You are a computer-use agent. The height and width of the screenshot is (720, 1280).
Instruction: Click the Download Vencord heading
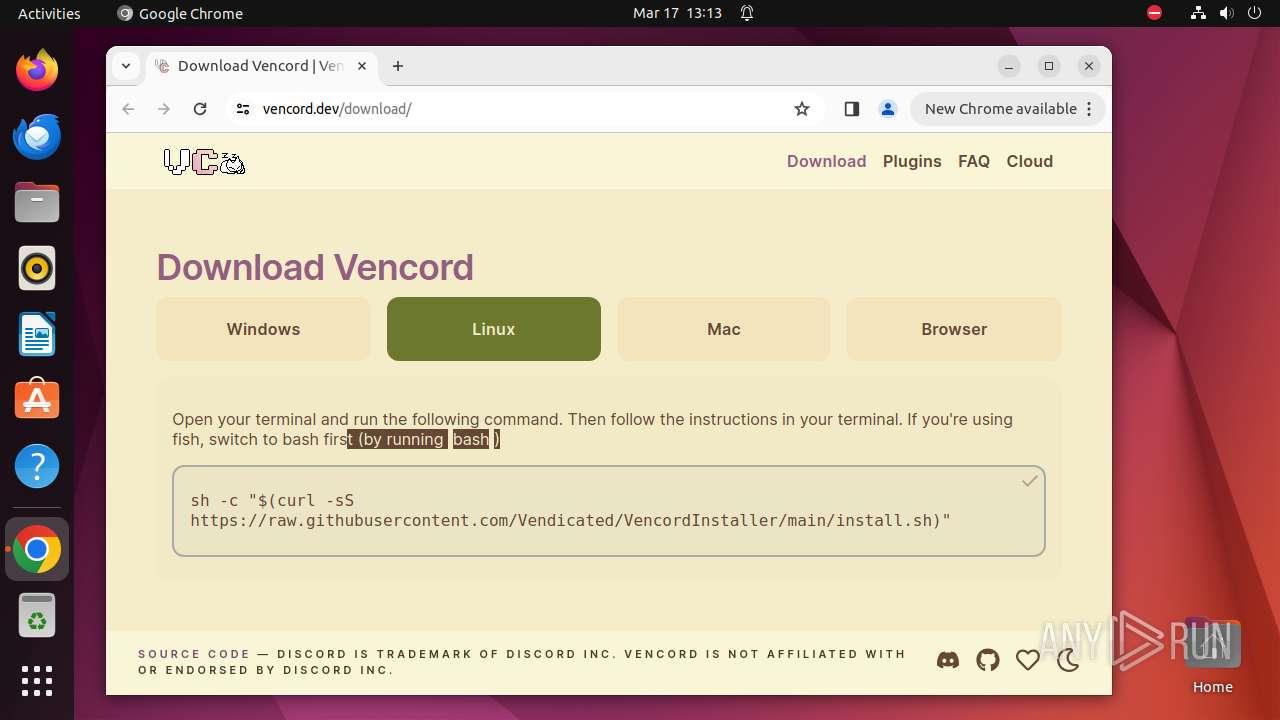click(315, 267)
